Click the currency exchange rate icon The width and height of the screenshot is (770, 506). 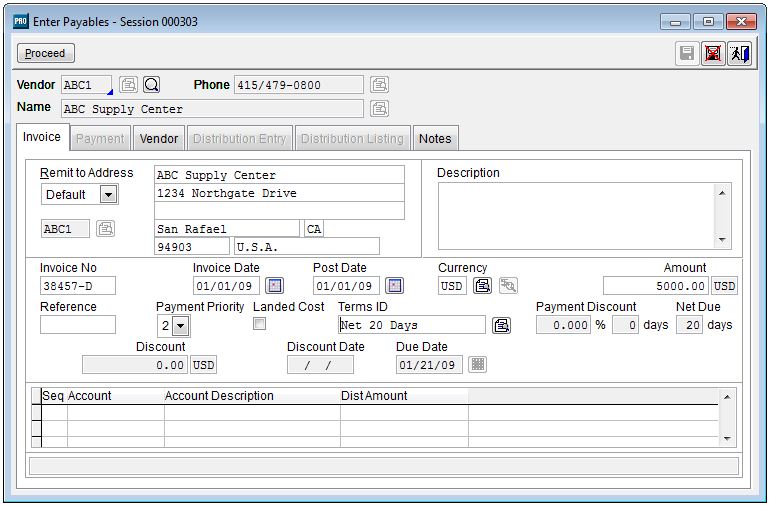pos(508,285)
